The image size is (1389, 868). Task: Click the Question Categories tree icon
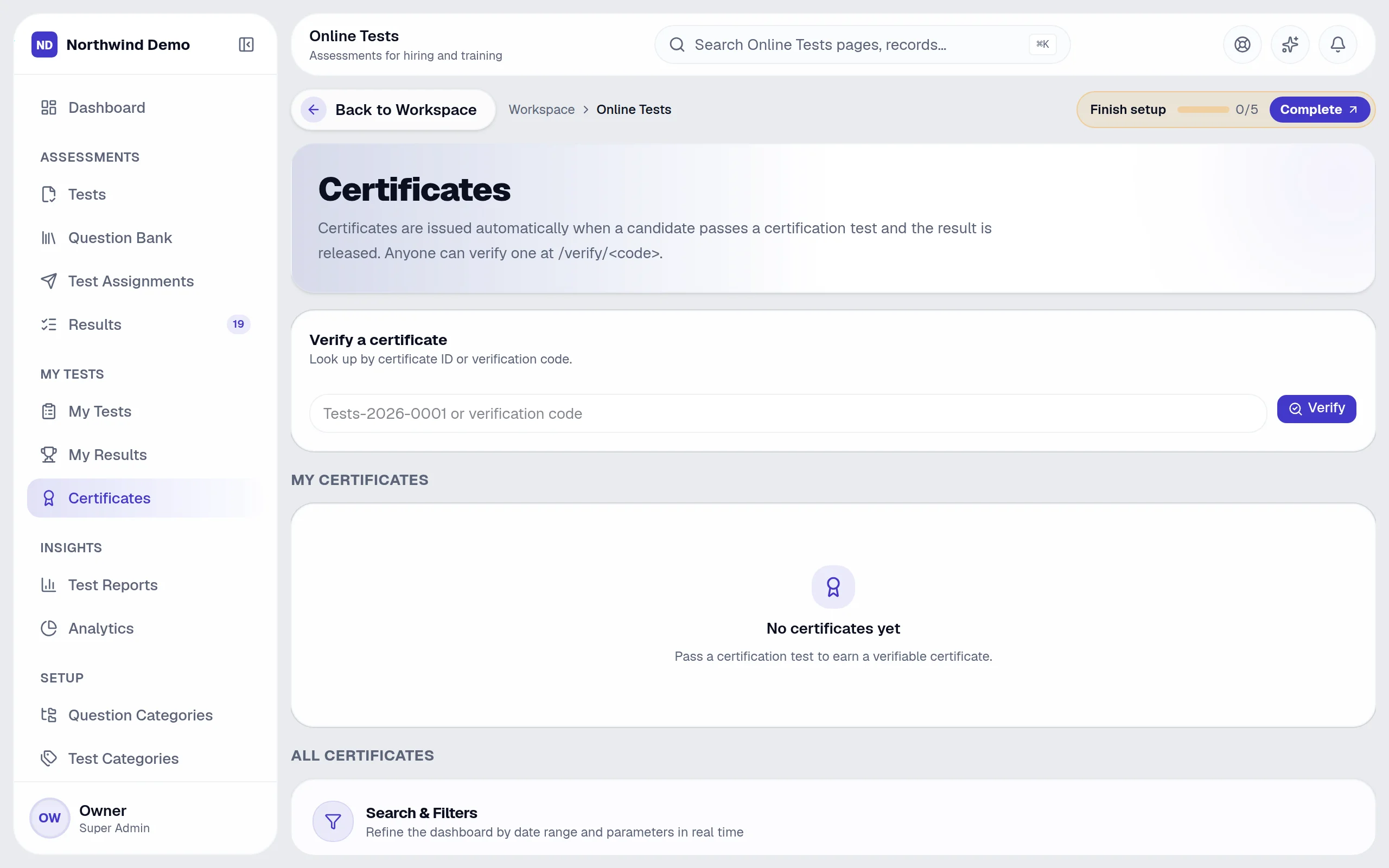[x=49, y=716]
